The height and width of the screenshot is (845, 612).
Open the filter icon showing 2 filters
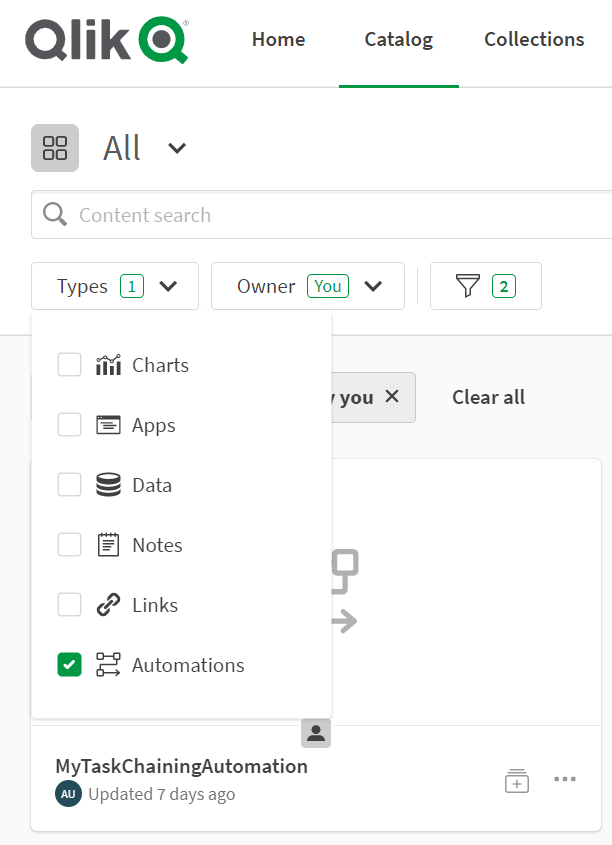coord(485,286)
